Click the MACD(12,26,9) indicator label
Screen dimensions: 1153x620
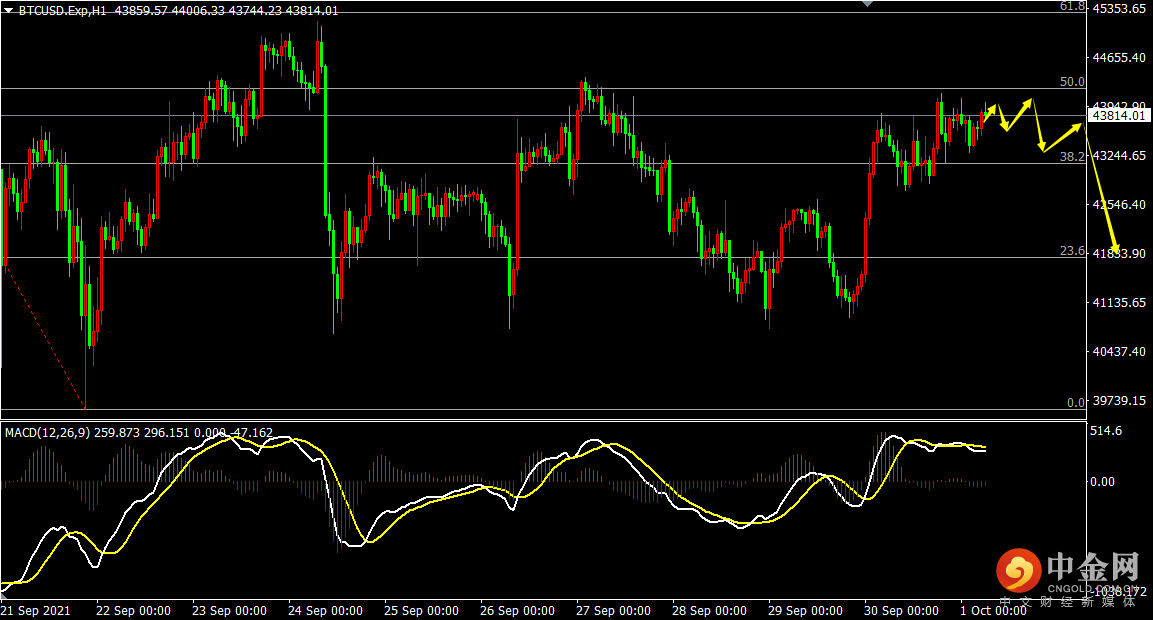[x=47, y=433]
